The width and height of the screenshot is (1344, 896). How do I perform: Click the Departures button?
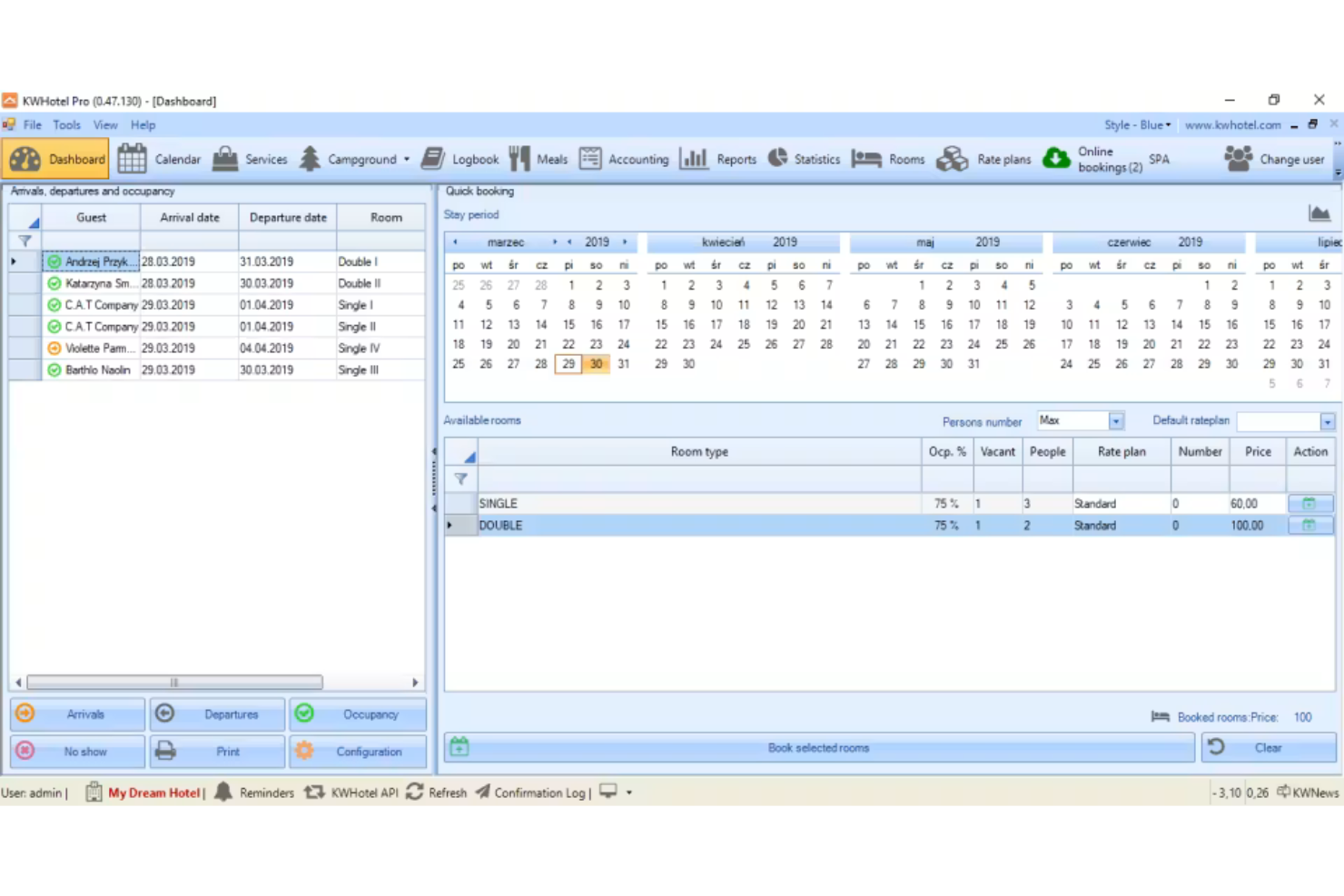pos(218,714)
